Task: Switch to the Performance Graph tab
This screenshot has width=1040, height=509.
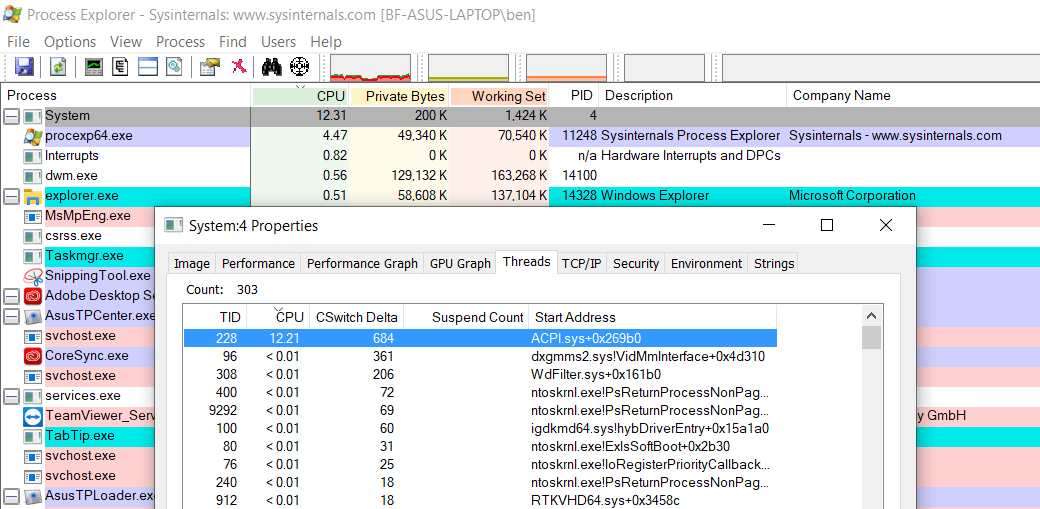Action: [362, 263]
